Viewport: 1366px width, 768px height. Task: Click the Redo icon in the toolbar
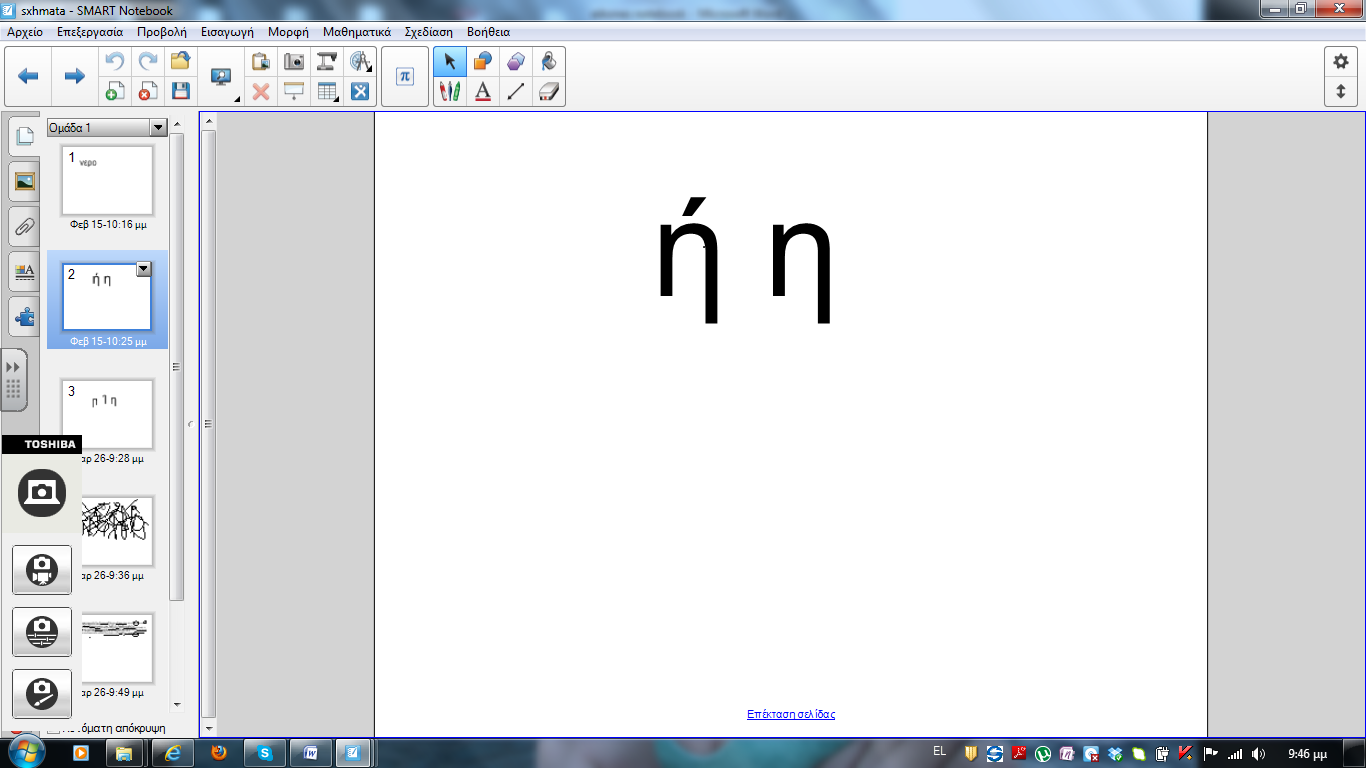148,61
